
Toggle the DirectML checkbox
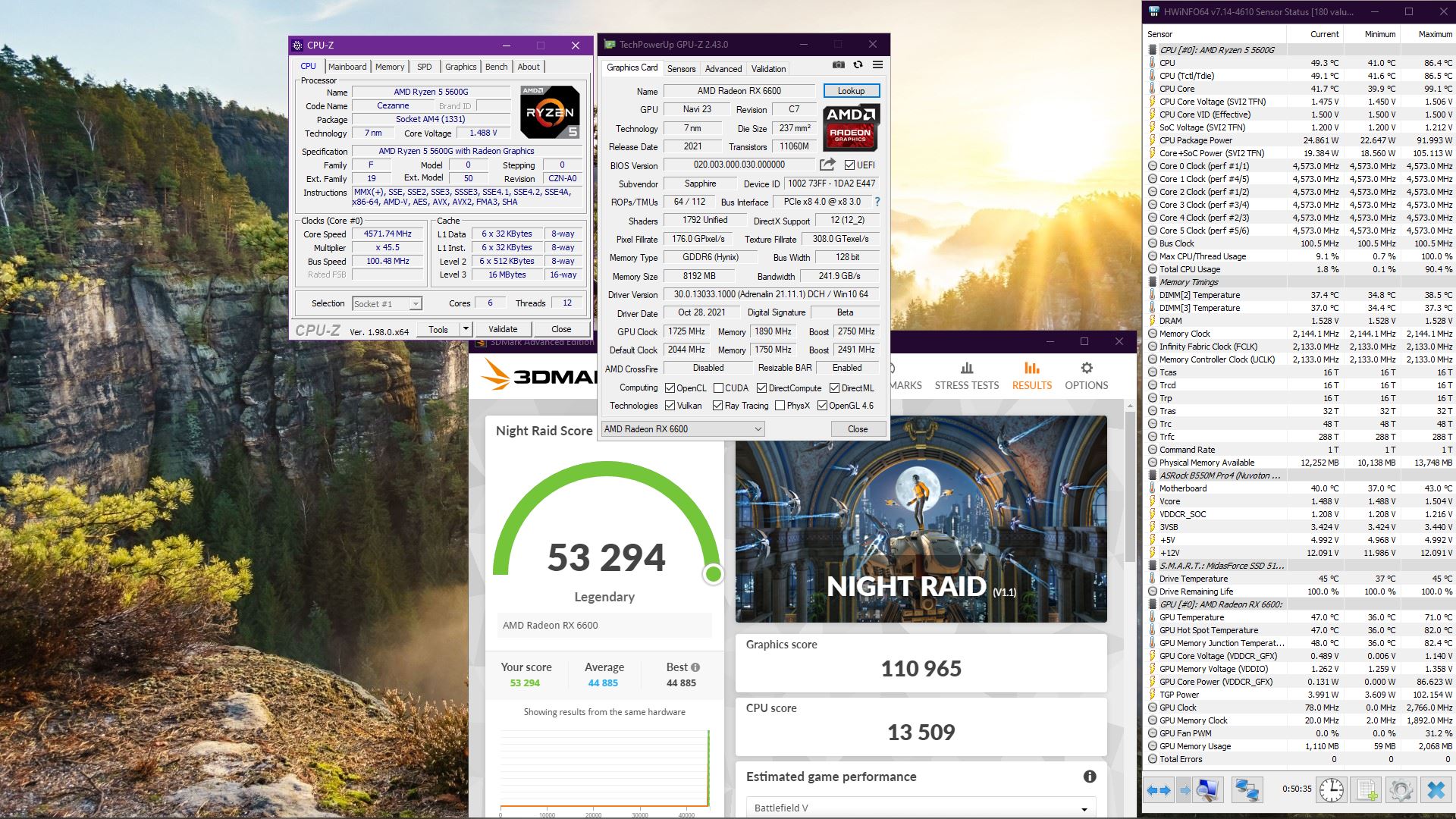click(834, 388)
